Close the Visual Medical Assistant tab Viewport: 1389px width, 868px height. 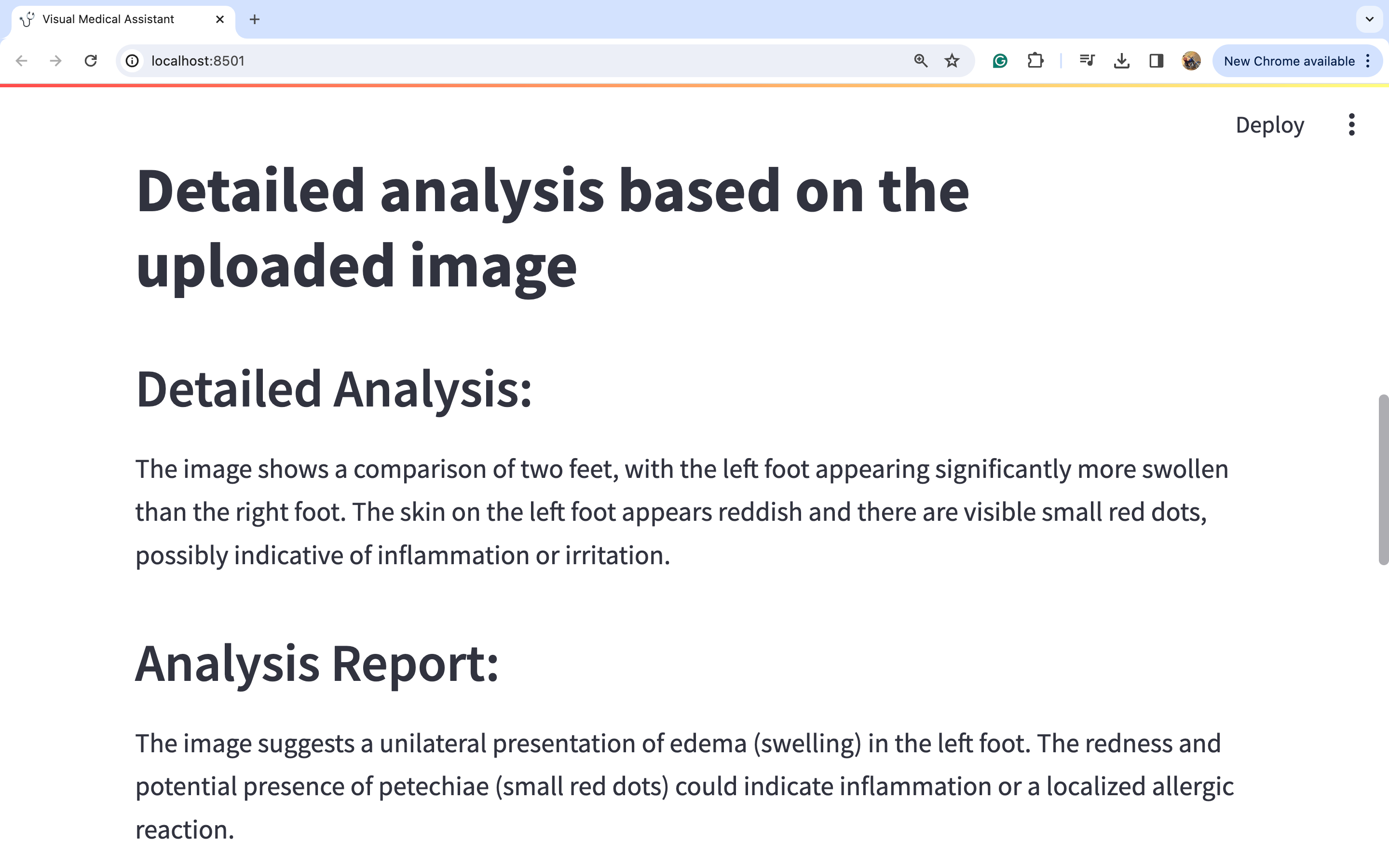pos(220,19)
